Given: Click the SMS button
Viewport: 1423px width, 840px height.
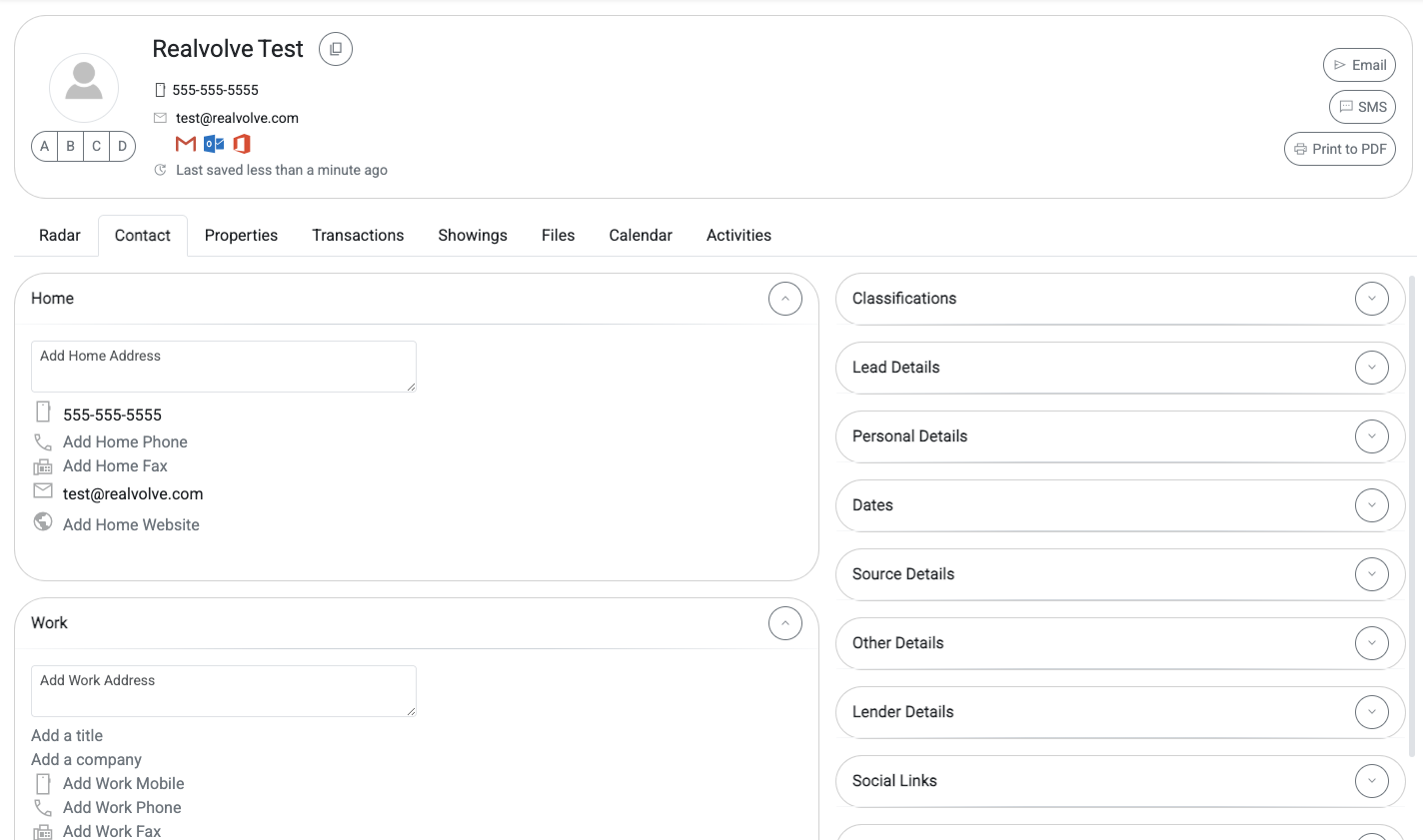Looking at the screenshot, I should 1362,107.
